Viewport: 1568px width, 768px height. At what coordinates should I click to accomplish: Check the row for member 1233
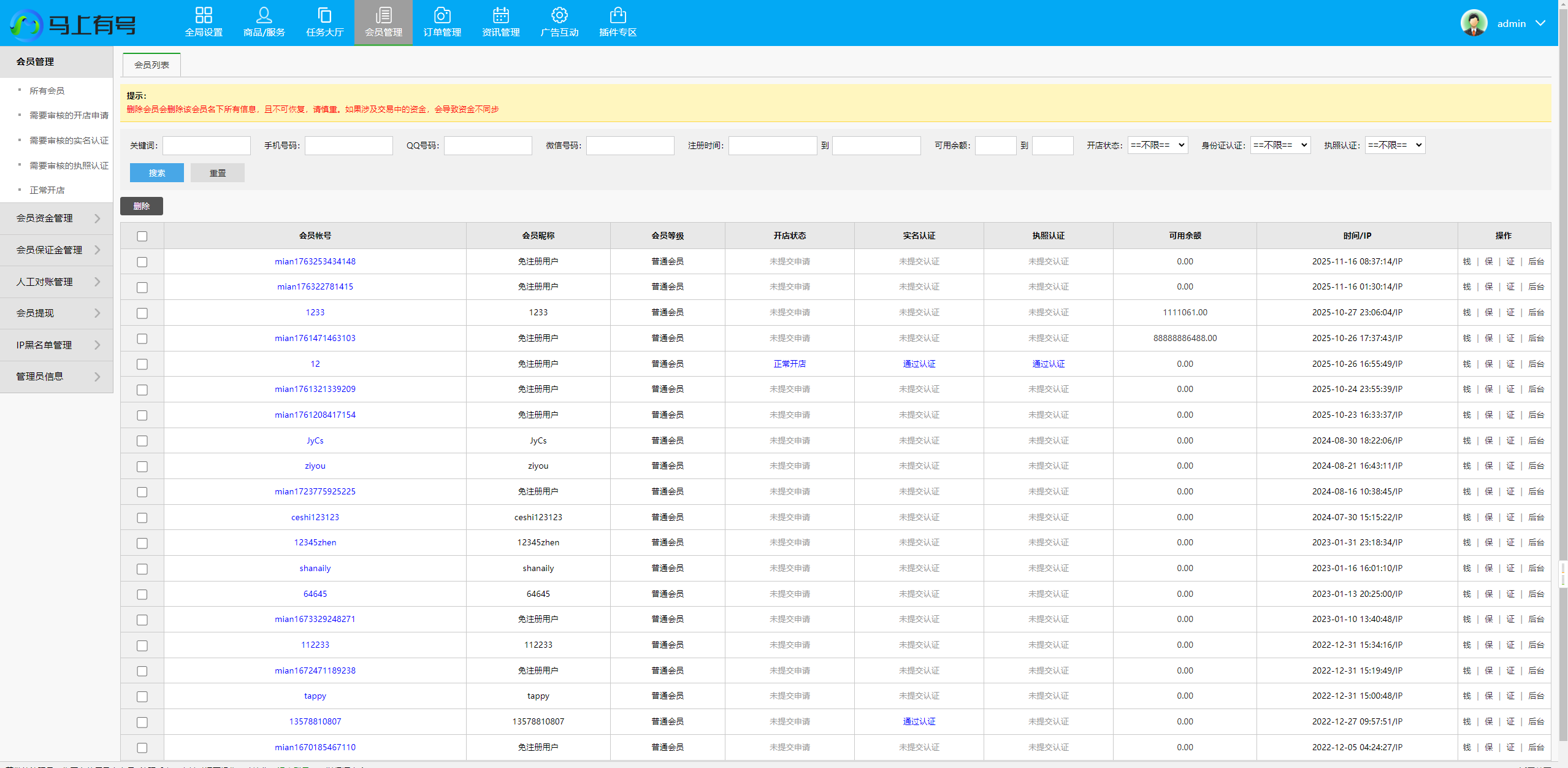[142, 313]
